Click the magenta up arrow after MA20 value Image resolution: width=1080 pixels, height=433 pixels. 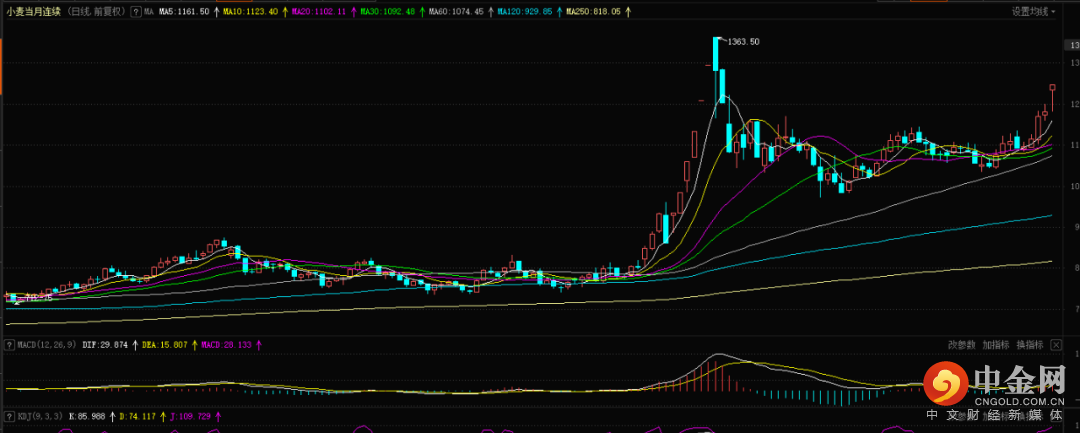[x=353, y=12]
